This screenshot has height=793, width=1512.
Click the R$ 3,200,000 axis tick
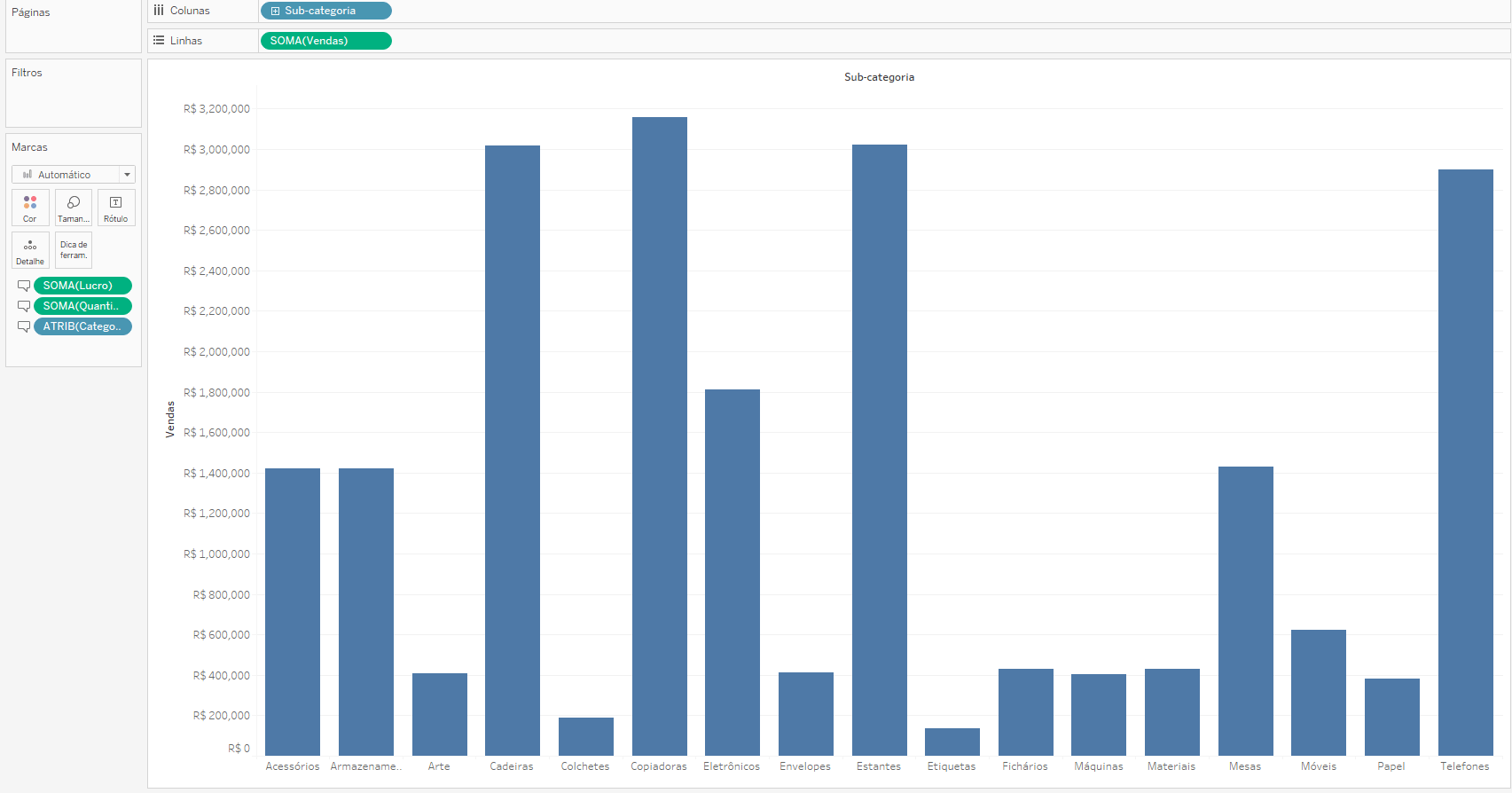[x=217, y=109]
